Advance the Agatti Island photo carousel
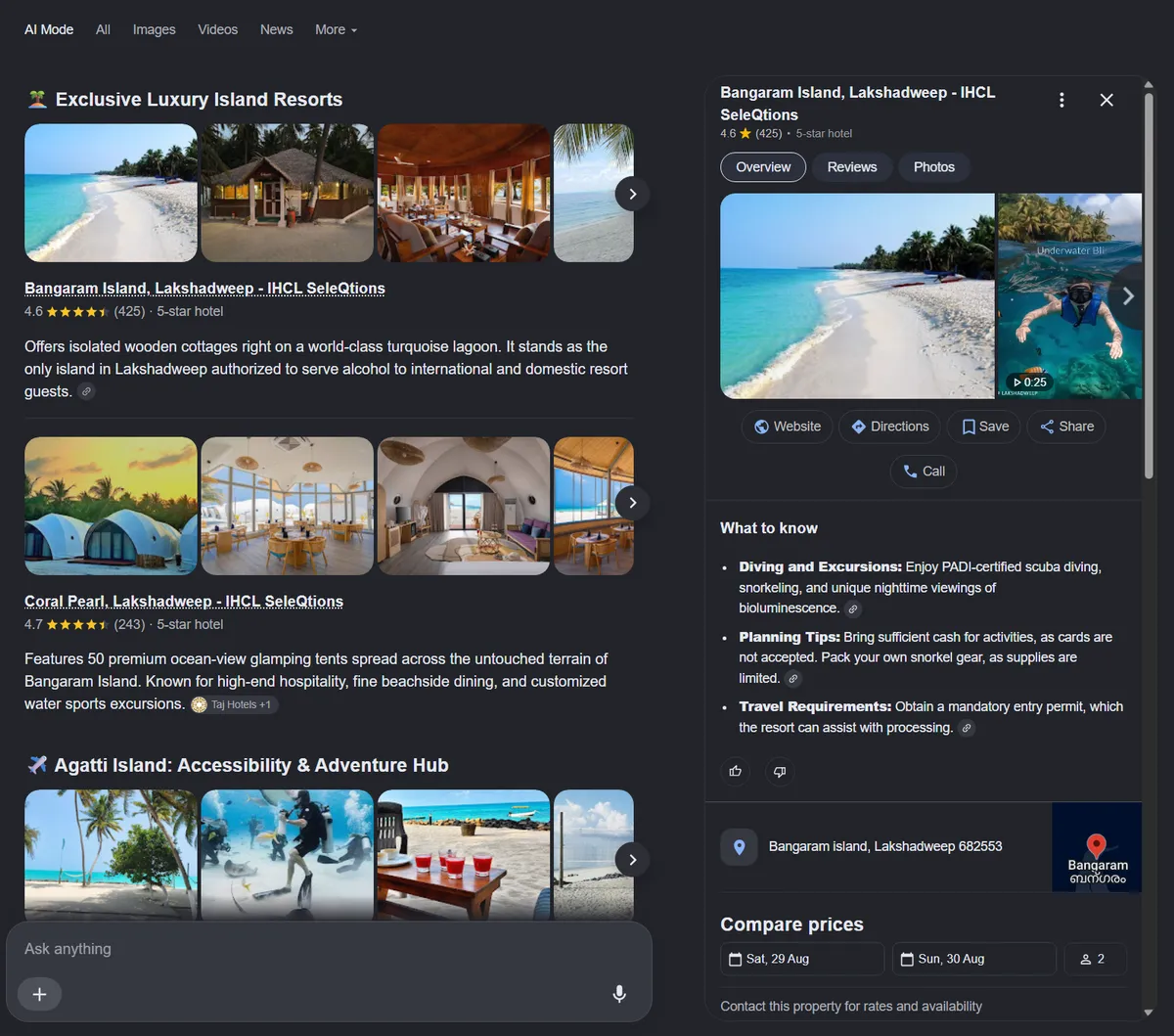Screen dimensions: 1174x1036 click(632, 860)
